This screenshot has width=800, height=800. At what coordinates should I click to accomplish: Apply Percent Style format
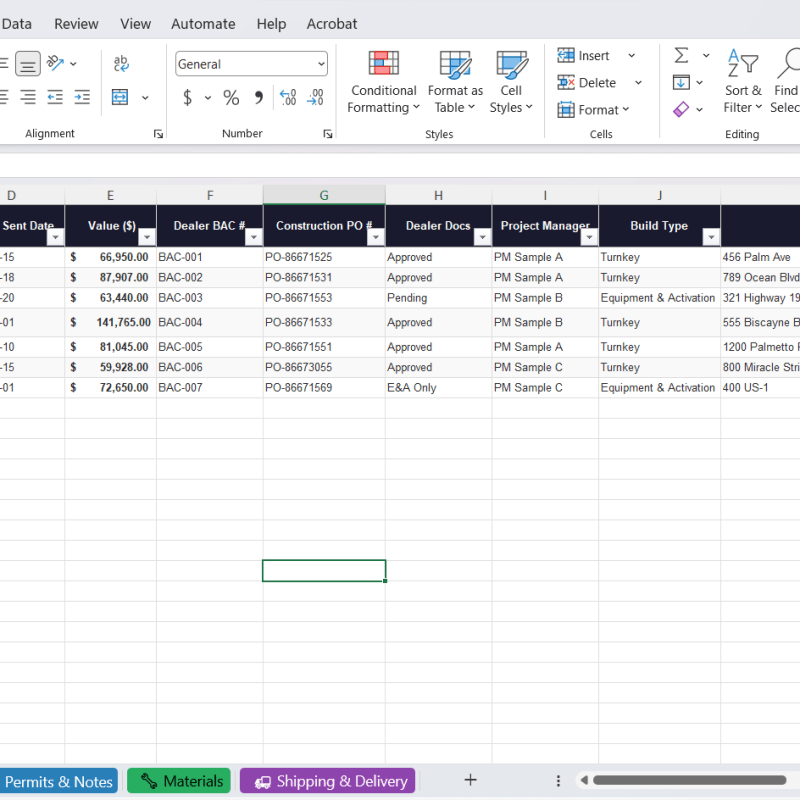tap(231, 97)
